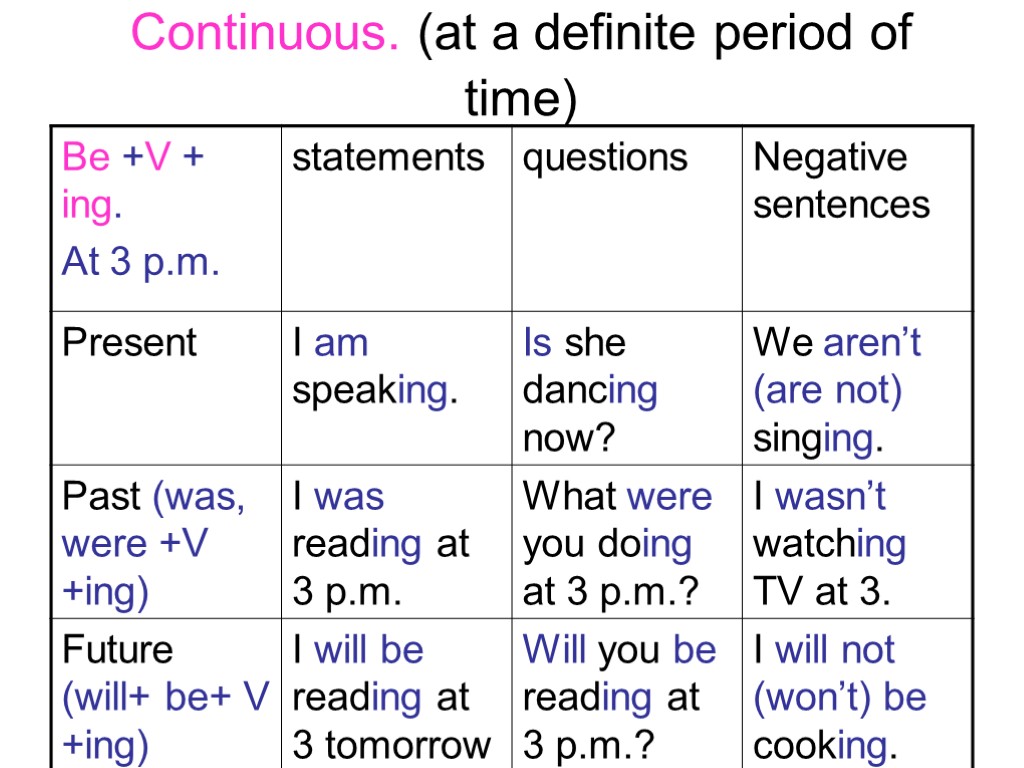Click "I will be reading at 3 tomorrow" cell
Viewport: 1024px width, 768px height.
(391, 697)
